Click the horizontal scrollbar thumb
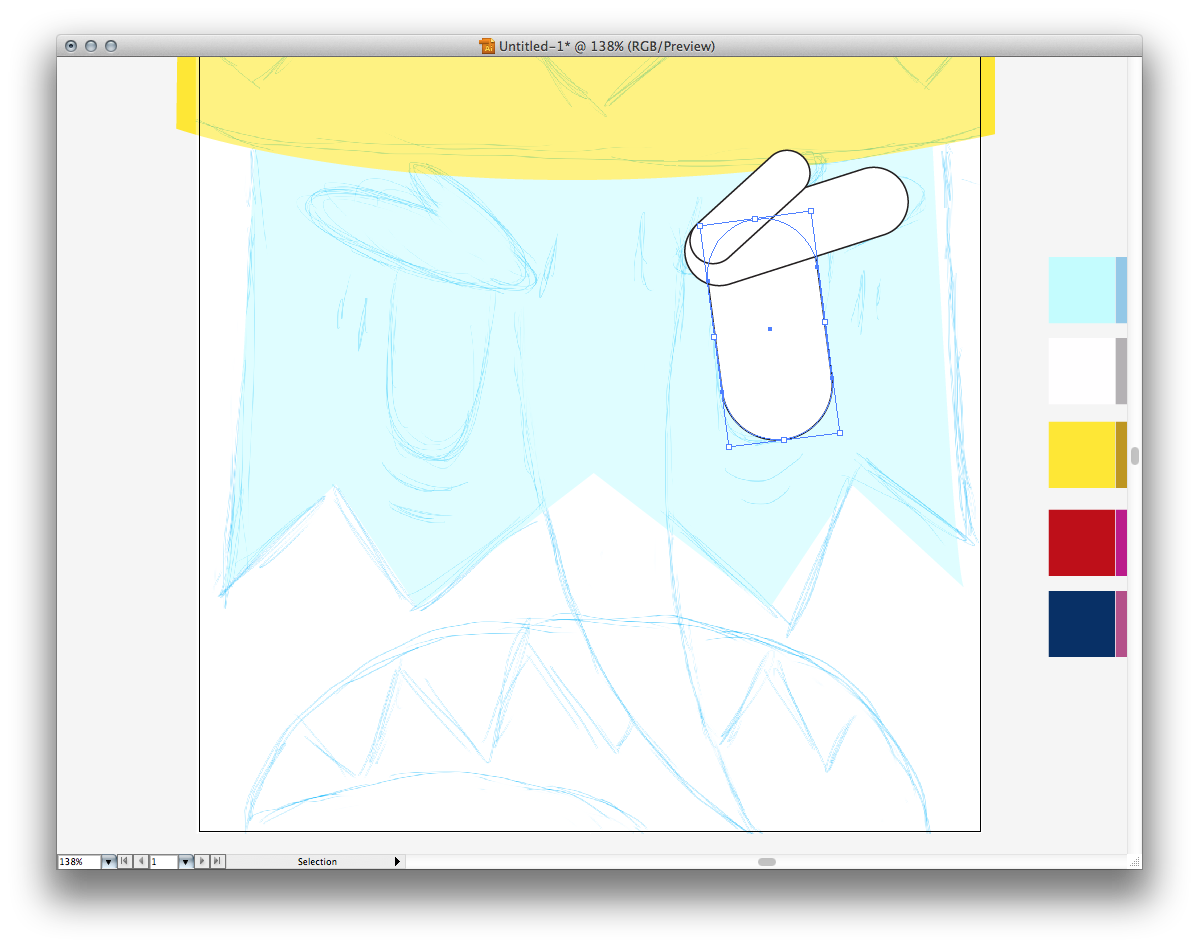The width and height of the screenshot is (1199, 948). [x=767, y=861]
